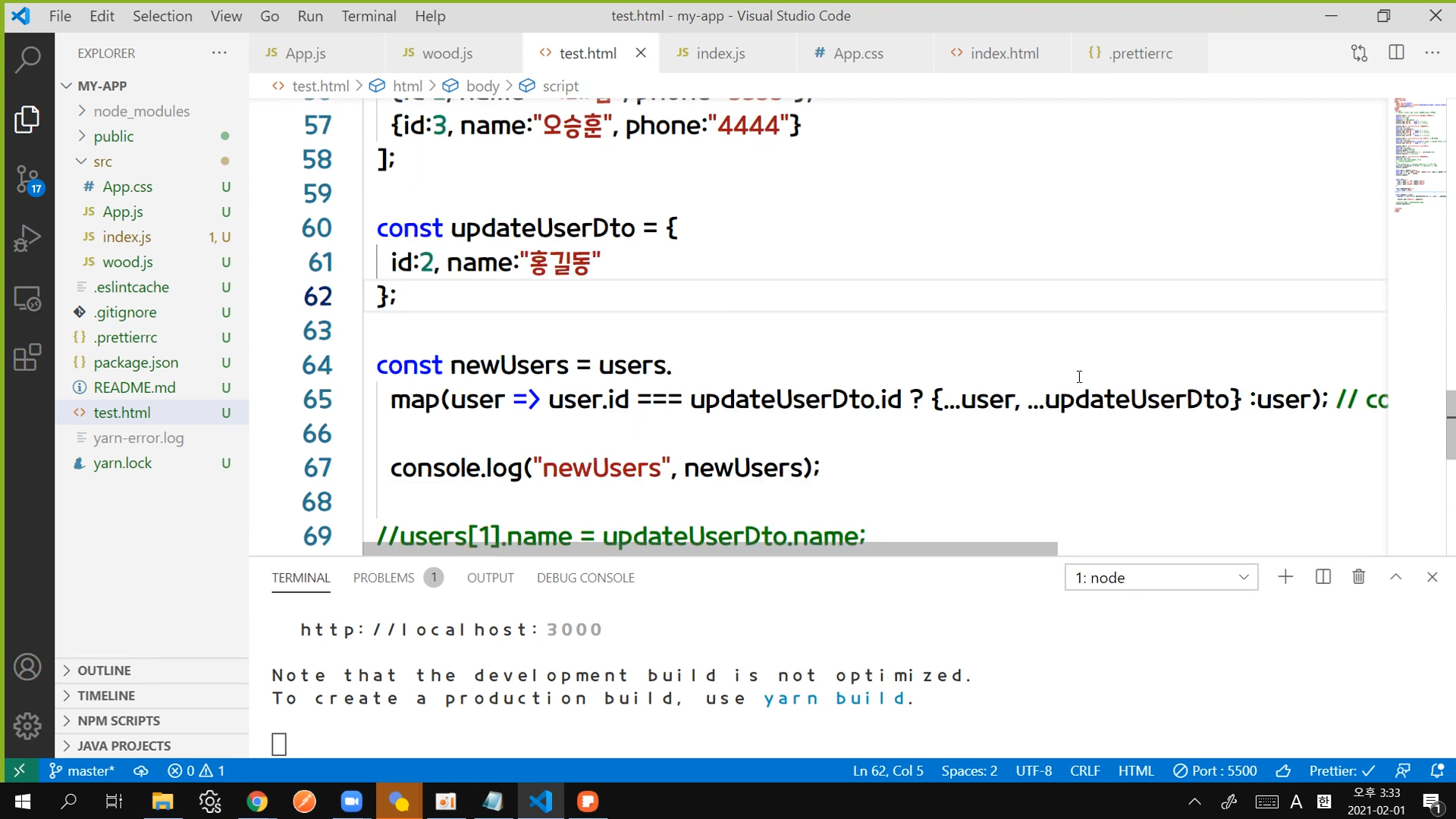Open the Explorer view icon
The image size is (1456, 819).
click(x=27, y=119)
